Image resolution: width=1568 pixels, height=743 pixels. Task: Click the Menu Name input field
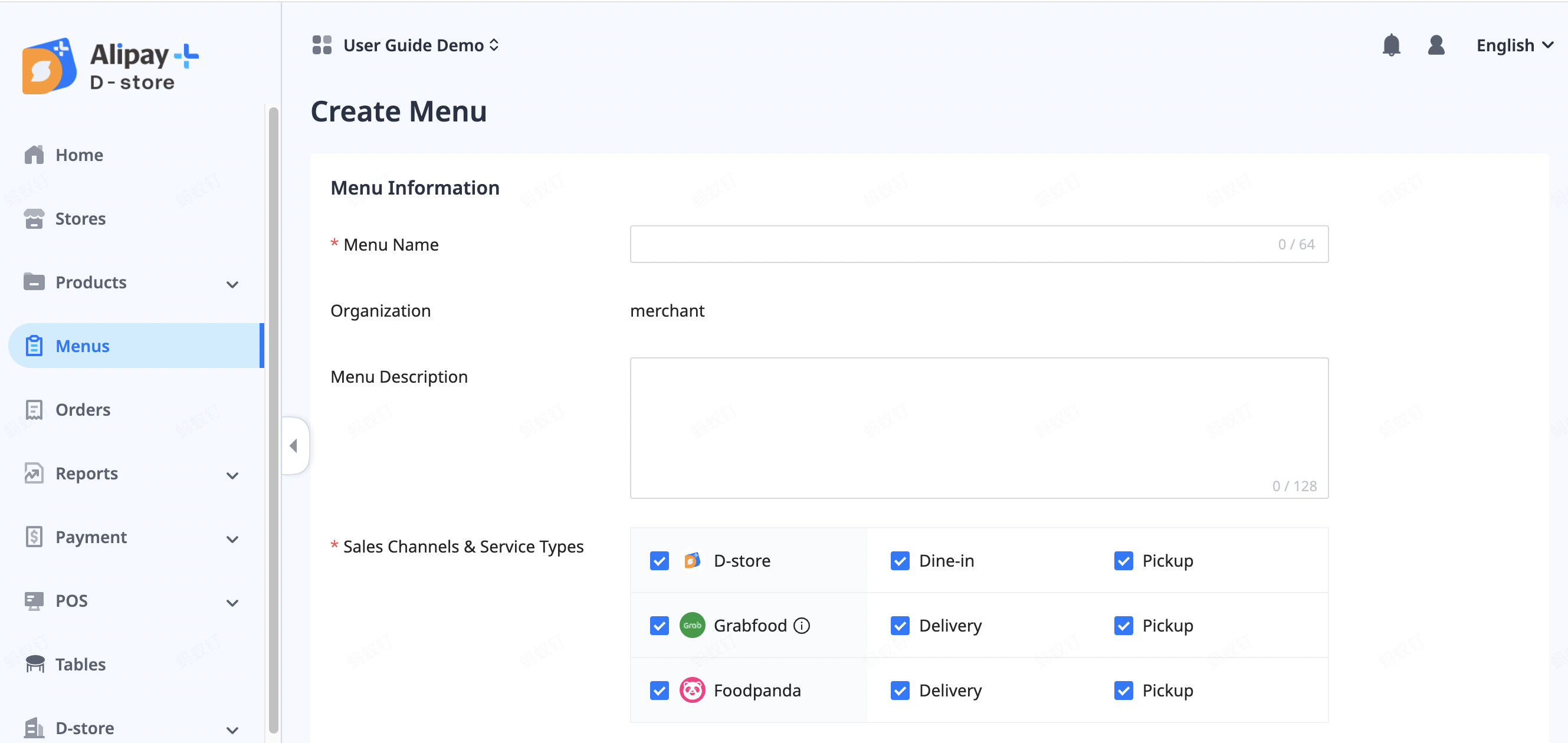tap(950, 244)
